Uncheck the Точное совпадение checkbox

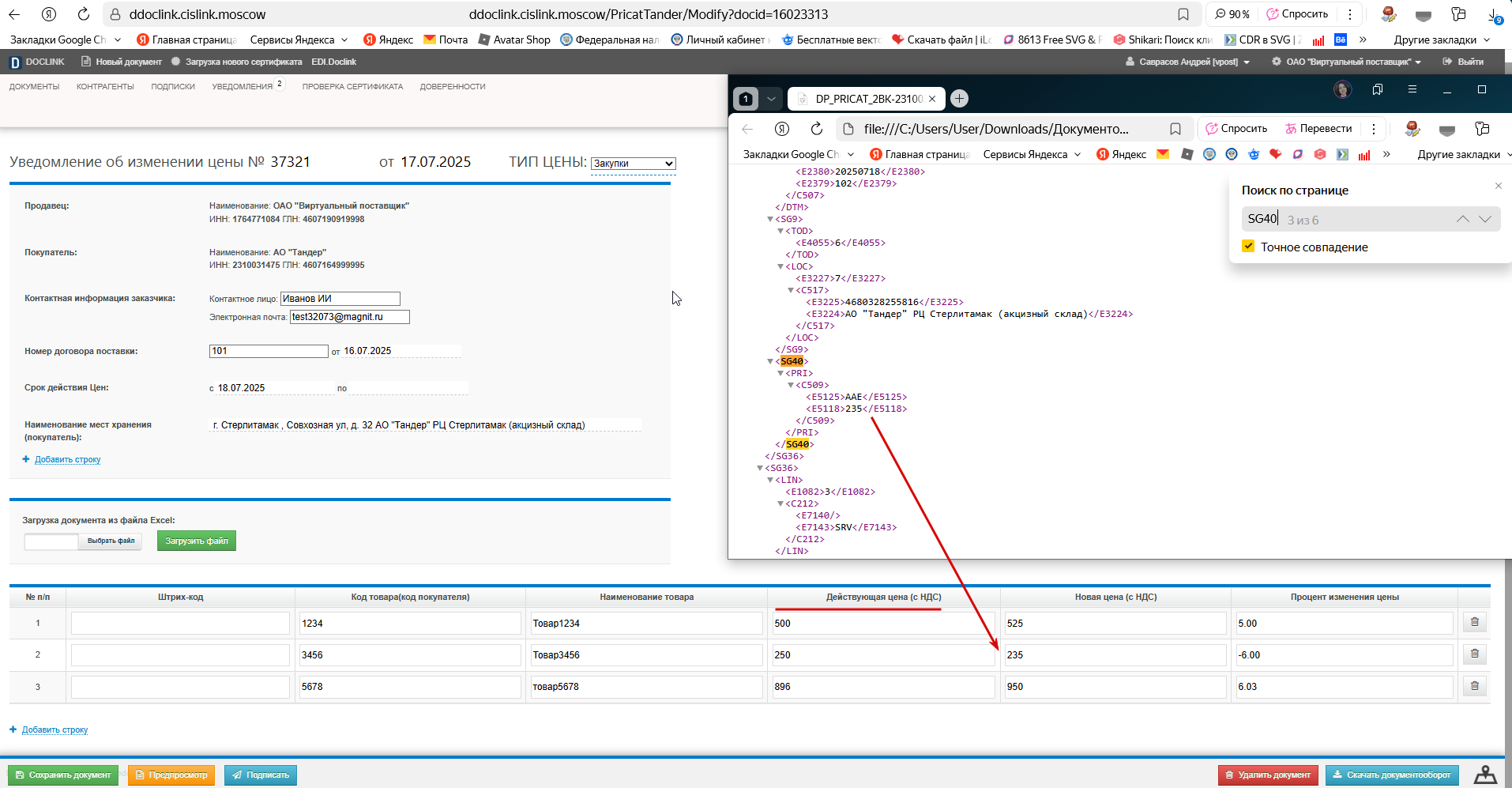click(1248, 247)
